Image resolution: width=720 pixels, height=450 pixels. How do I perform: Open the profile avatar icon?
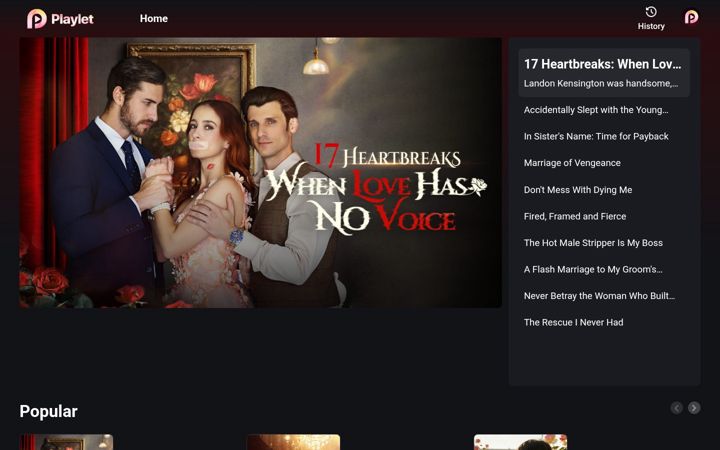691,17
